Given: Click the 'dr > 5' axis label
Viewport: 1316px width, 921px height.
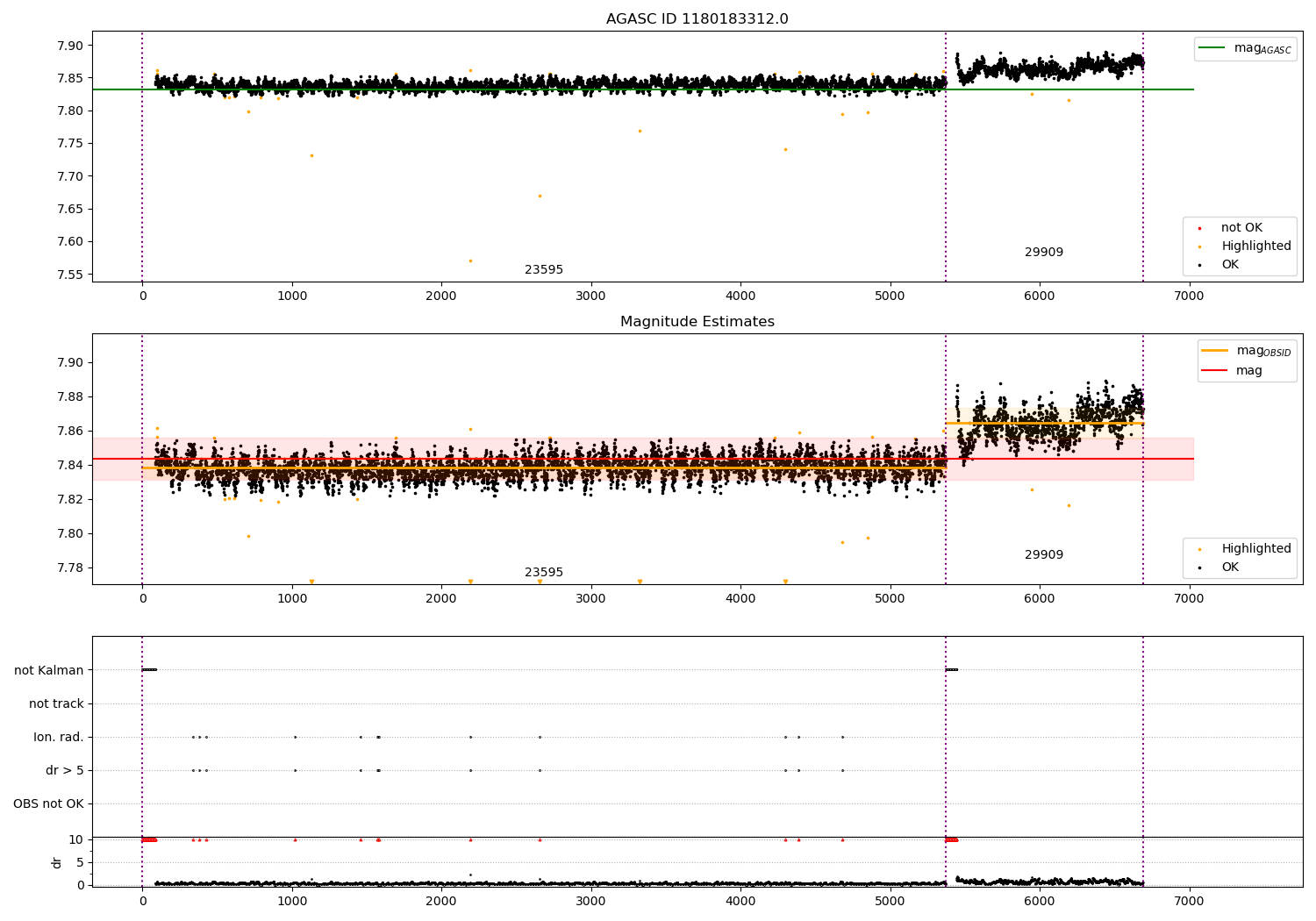Looking at the screenshot, I should click(x=65, y=770).
